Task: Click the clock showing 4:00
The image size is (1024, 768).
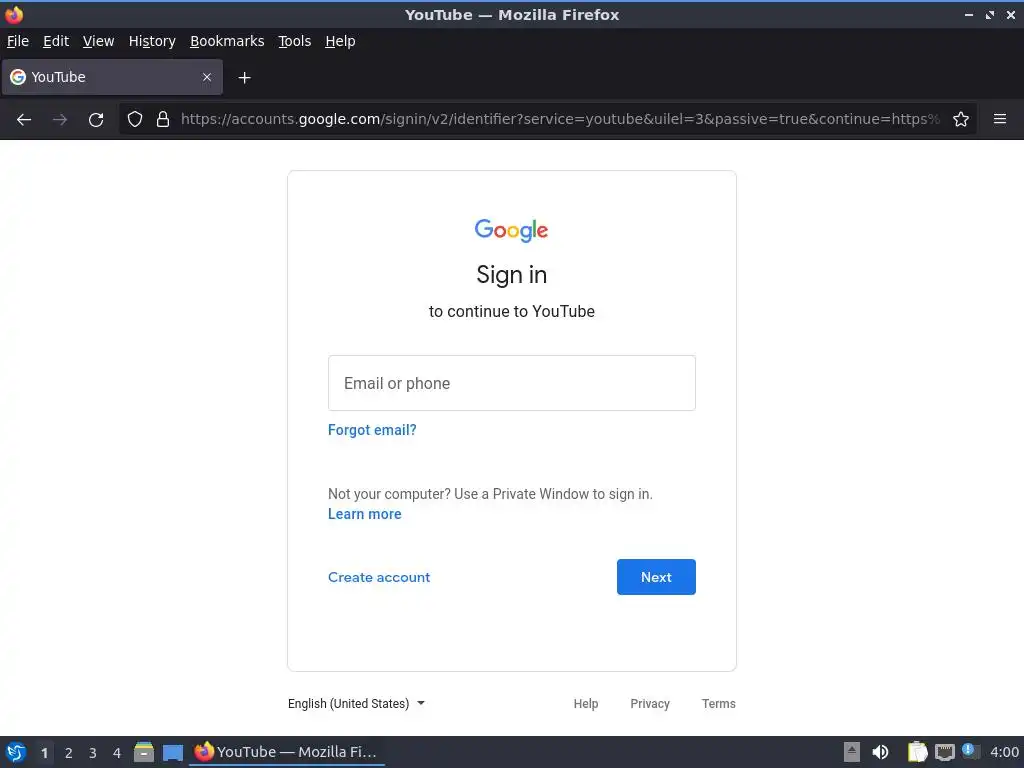Action: [x=1004, y=752]
